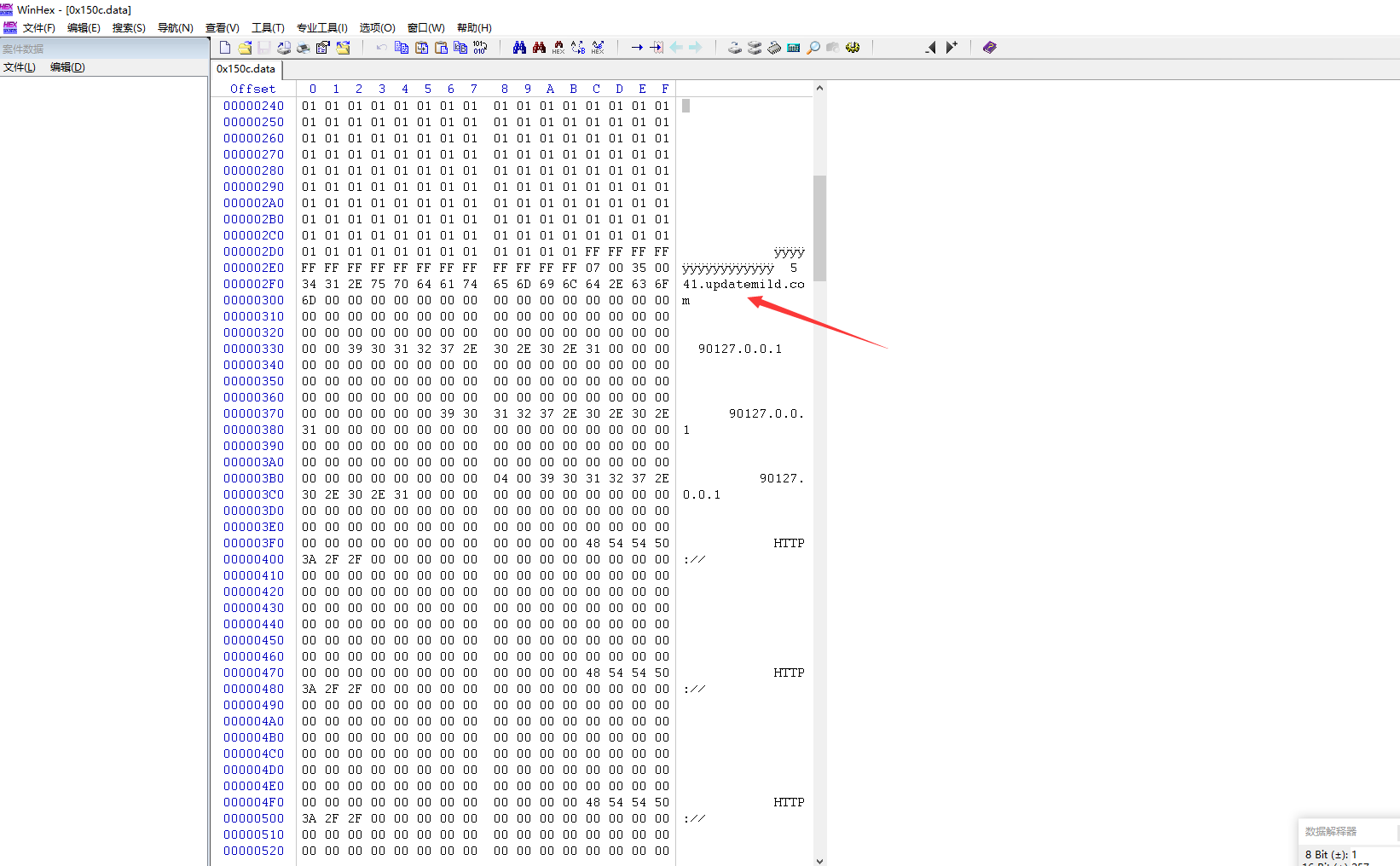1400x866 pixels.
Task: Create a new file with the New icon
Action: 225,48
